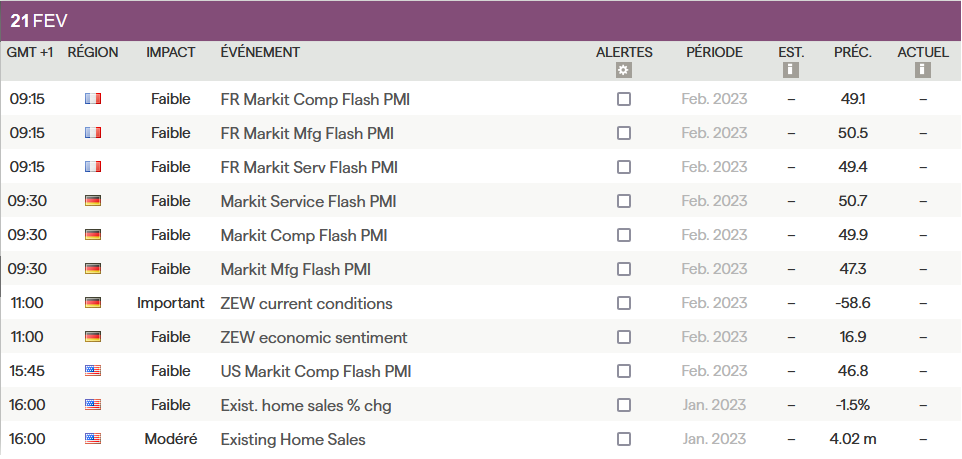The image size is (962, 459).
Task: Open the ZEW economic sentiment event
Action: 313,337
